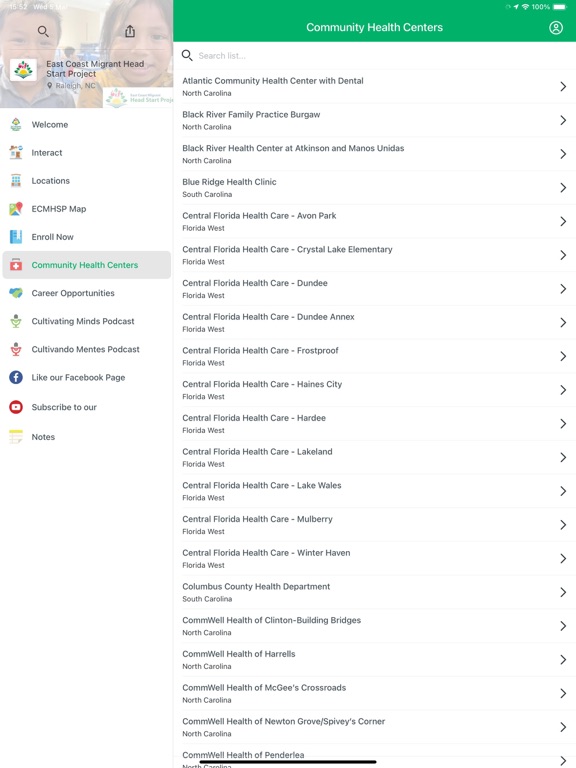Expand Central Florida Health Care Dundee Annex chevron
The width and height of the screenshot is (576, 768).
click(563, 323)
